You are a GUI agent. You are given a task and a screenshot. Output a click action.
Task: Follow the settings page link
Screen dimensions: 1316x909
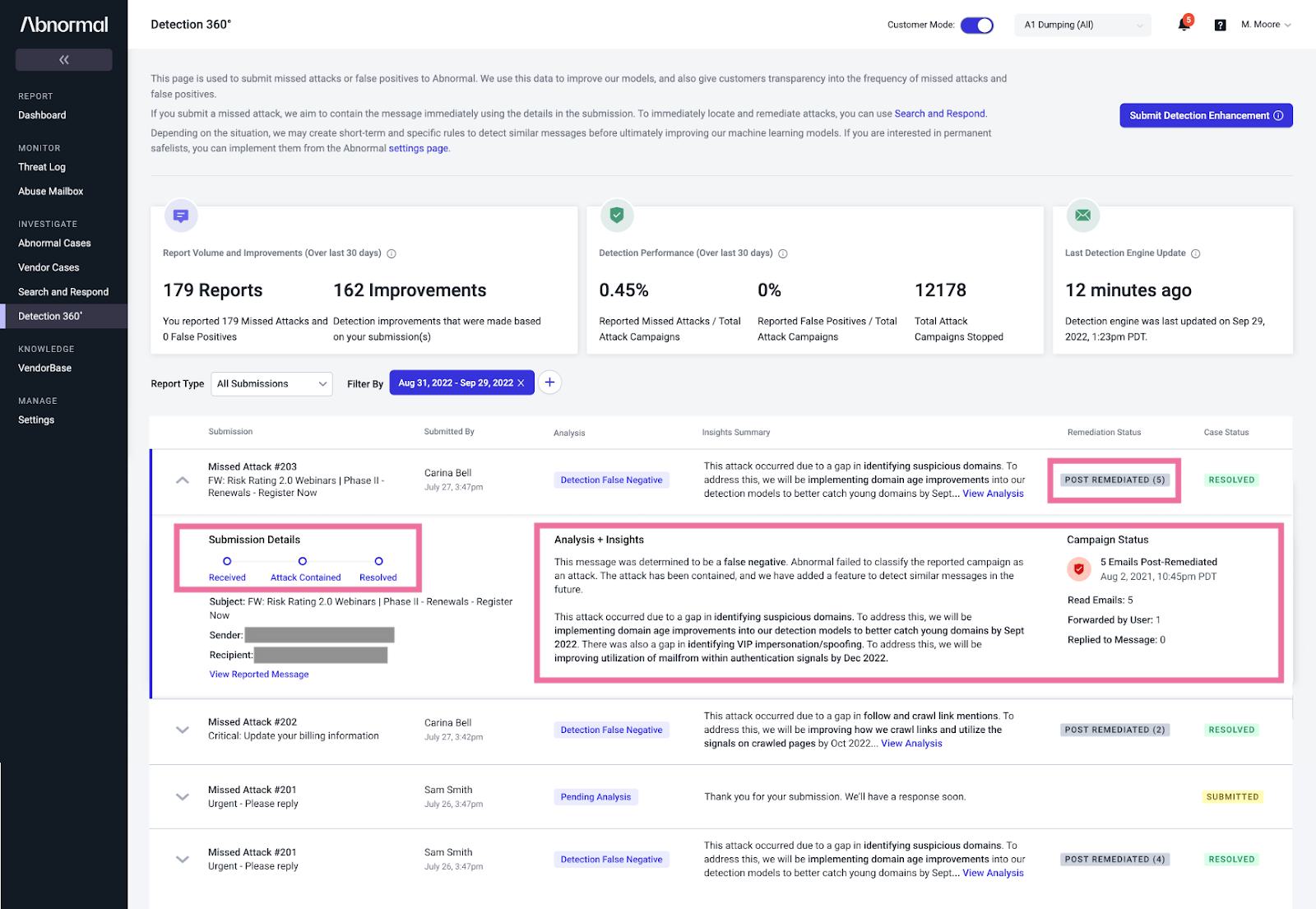419,148
